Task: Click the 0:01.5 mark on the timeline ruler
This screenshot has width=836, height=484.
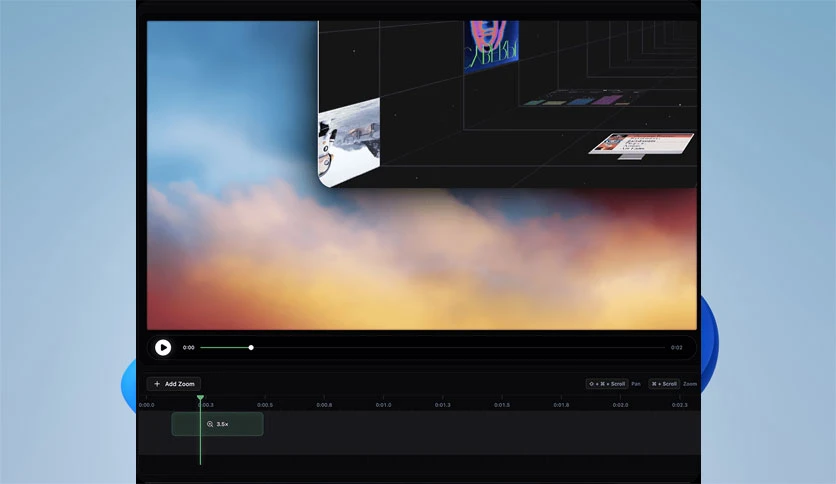Action: 502,405
